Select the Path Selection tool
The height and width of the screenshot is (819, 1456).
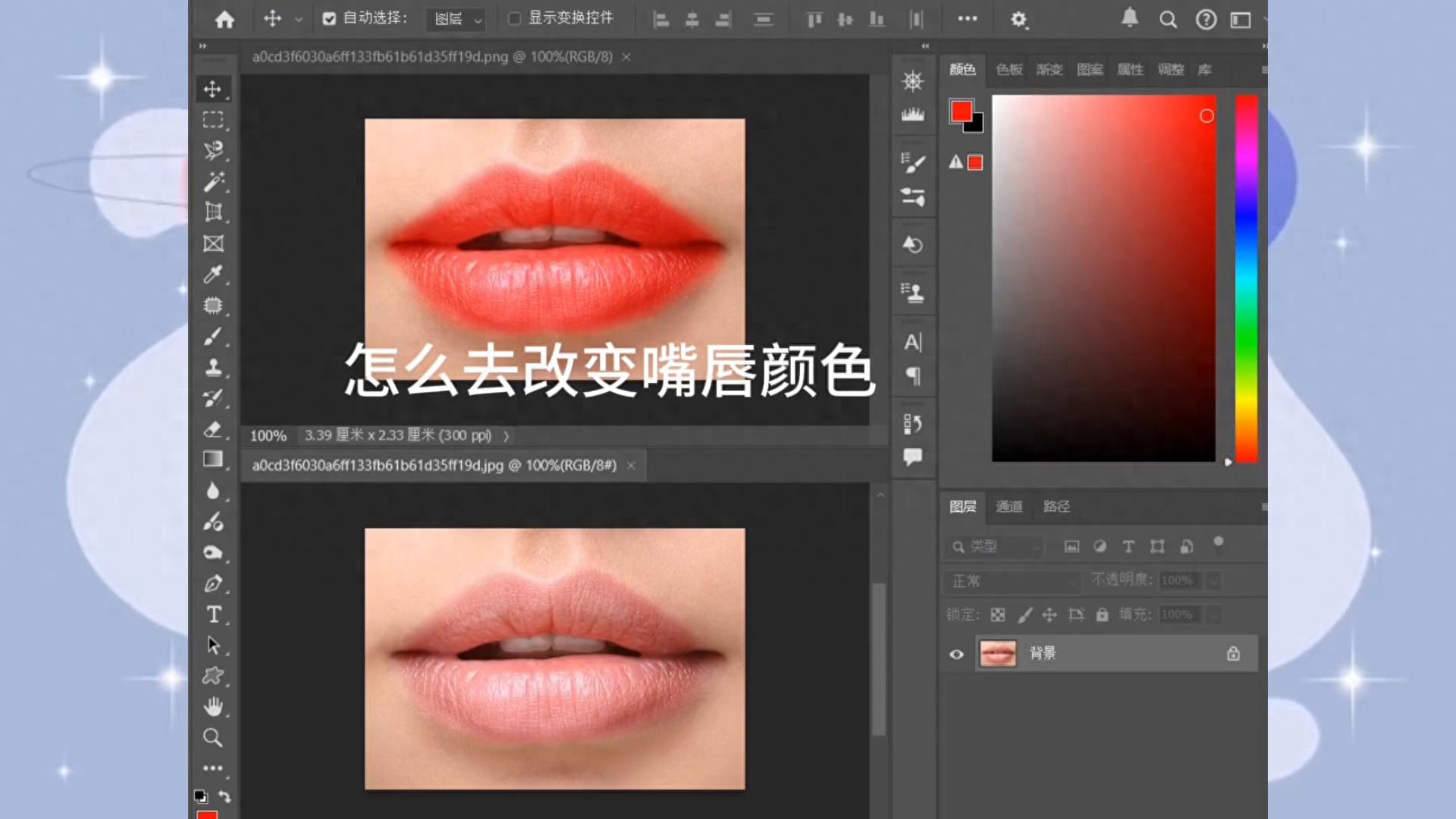point(213,645)
